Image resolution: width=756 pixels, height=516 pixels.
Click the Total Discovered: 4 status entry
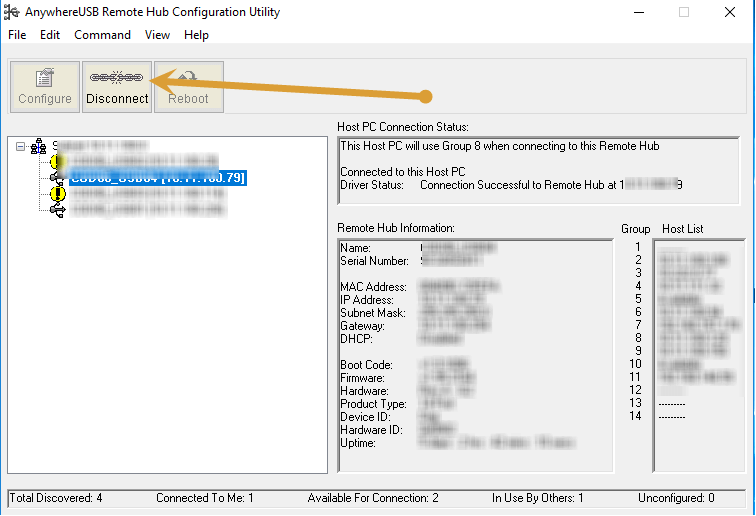coord(56,498)
